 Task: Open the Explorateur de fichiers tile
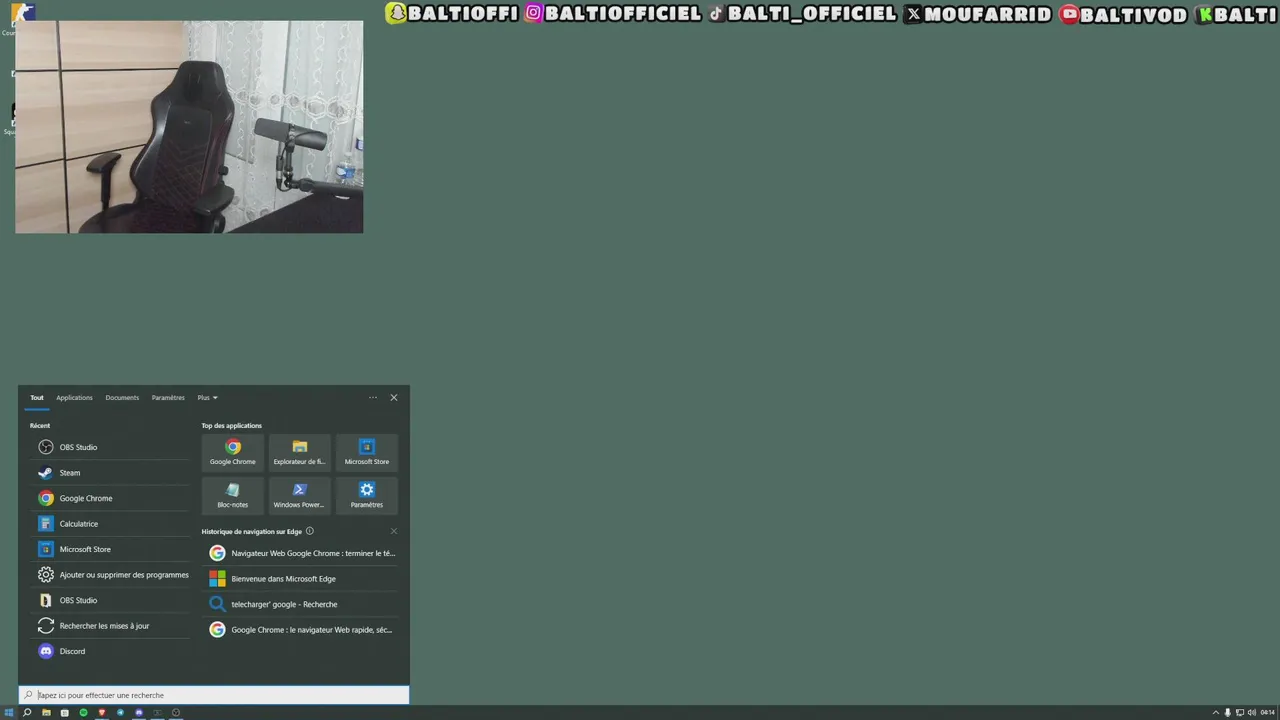(300, 453)
